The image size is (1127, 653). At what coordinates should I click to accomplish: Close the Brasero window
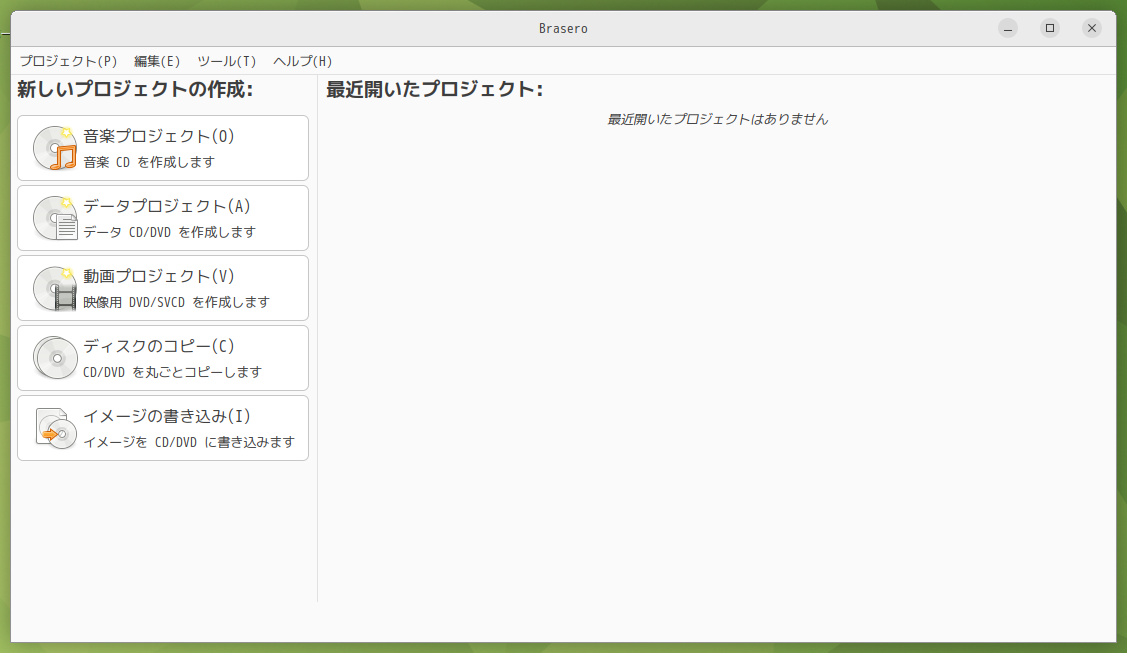(x=1092, y=28)
